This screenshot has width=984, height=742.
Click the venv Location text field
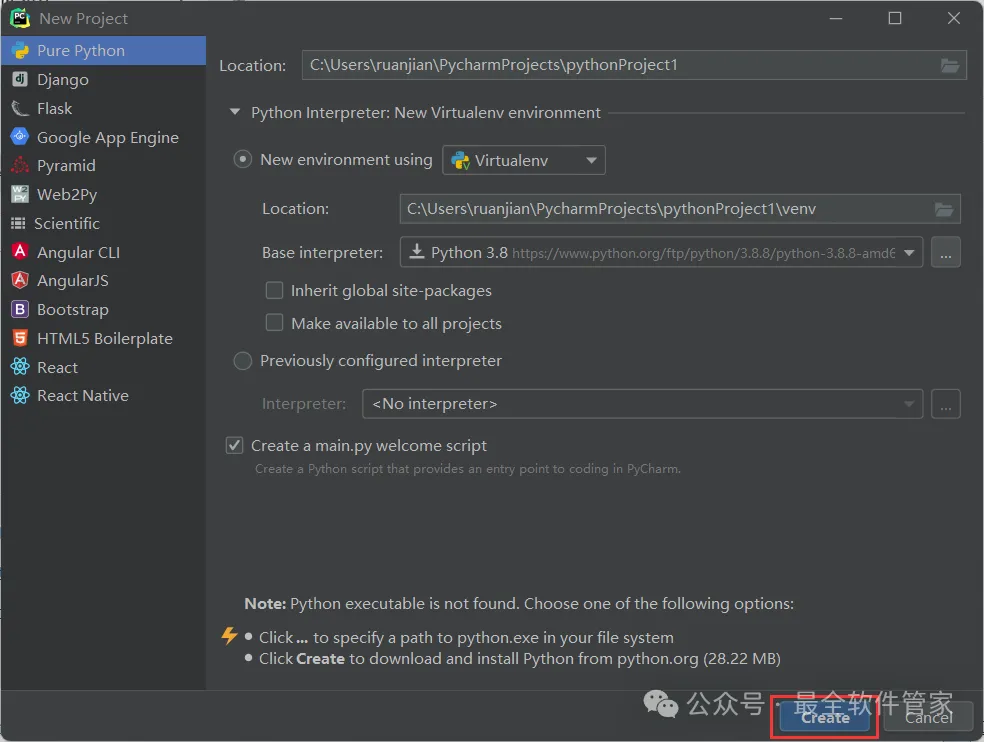coord(680,209)
